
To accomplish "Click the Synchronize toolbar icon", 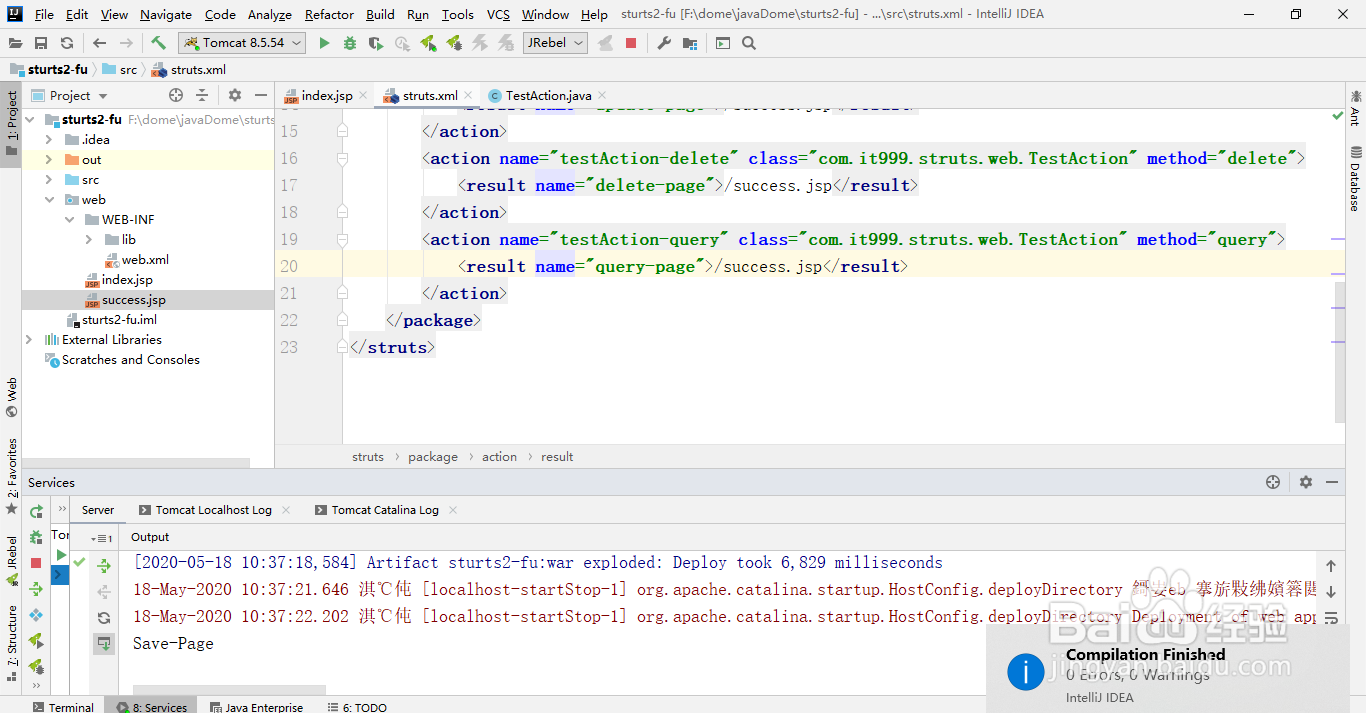I will (x=67, y=43).
